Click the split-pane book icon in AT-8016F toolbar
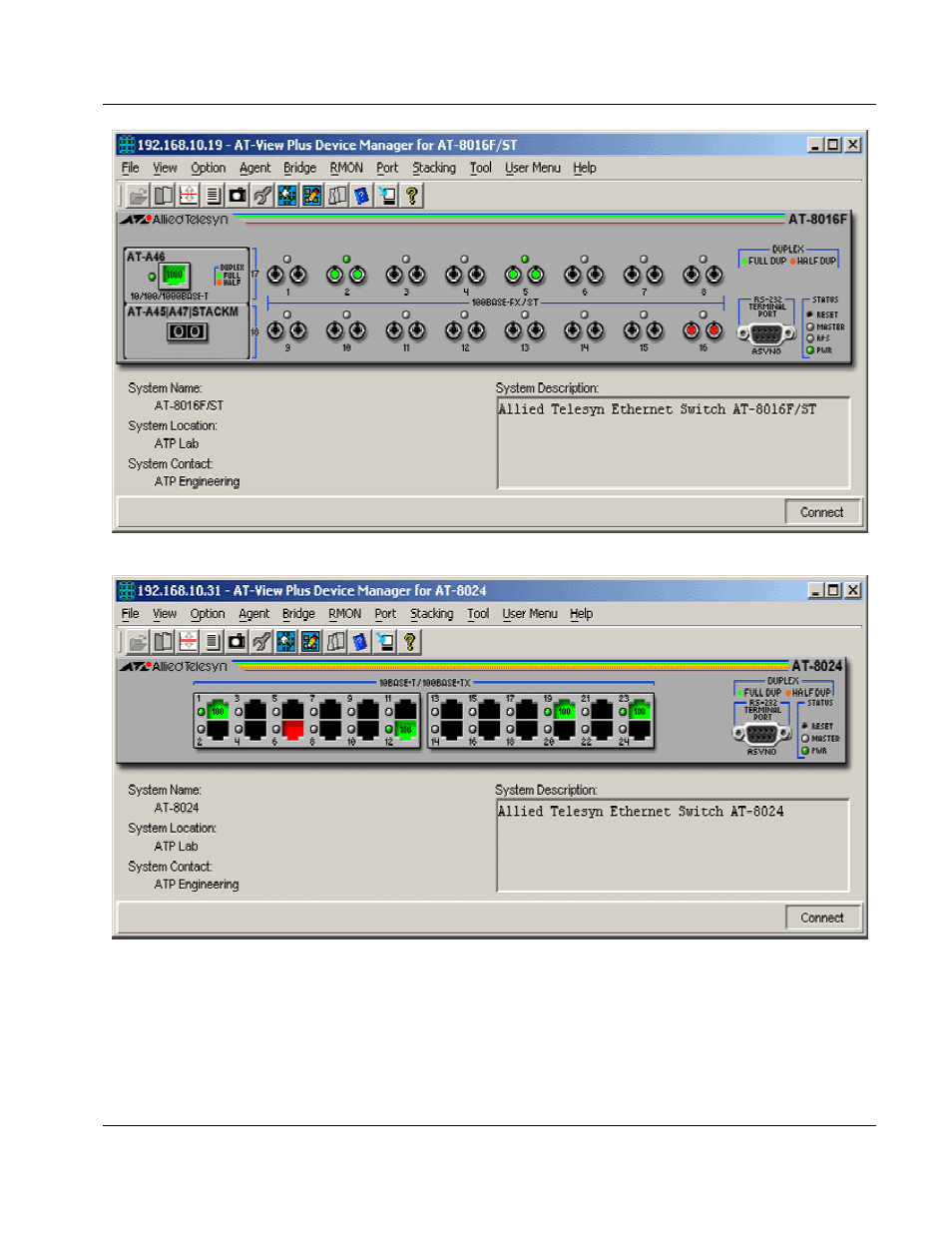 coord(164,196)
